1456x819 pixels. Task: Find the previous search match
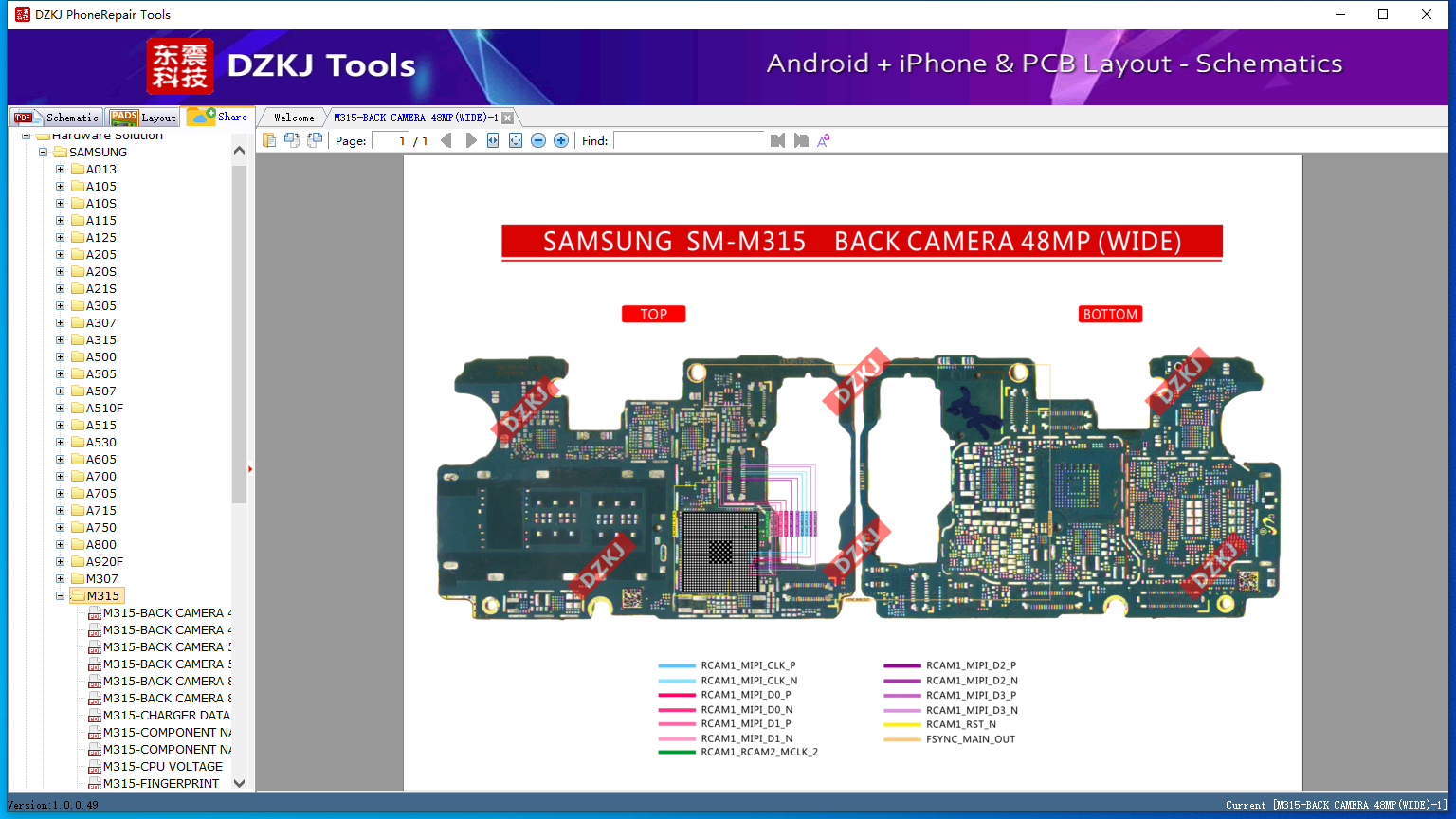(x=777, y=140)
